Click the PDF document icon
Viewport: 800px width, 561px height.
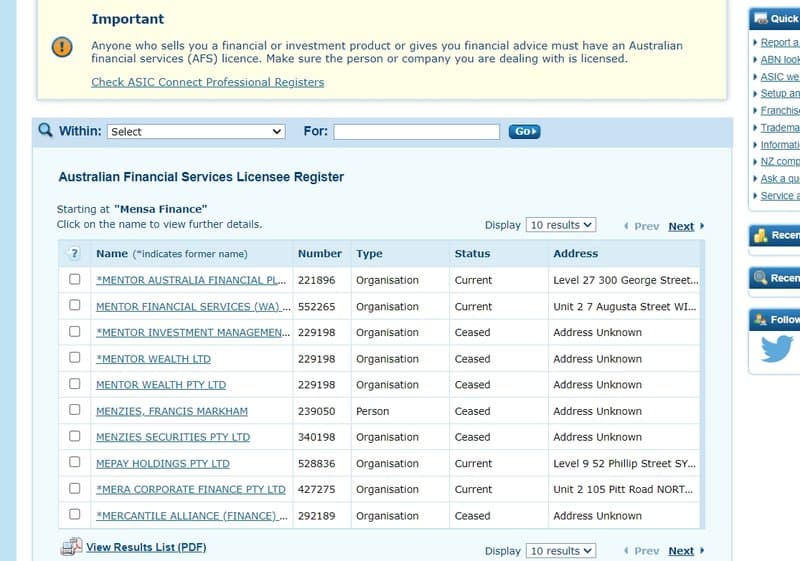(x=71, y=547)
